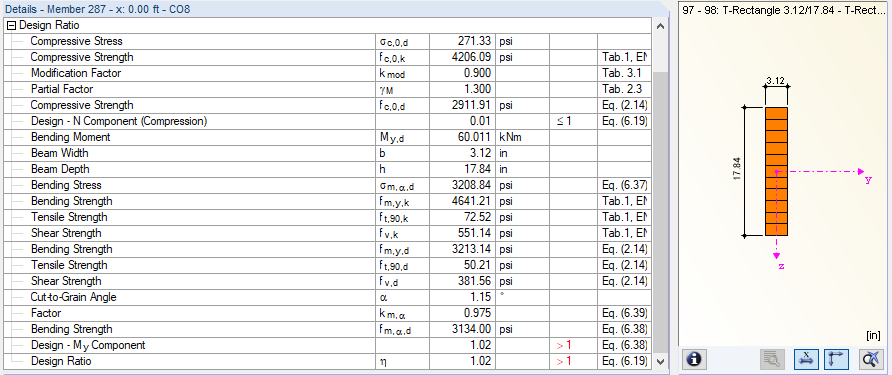
Task: Click the angle value 1.15
Action: pos(463,297)
